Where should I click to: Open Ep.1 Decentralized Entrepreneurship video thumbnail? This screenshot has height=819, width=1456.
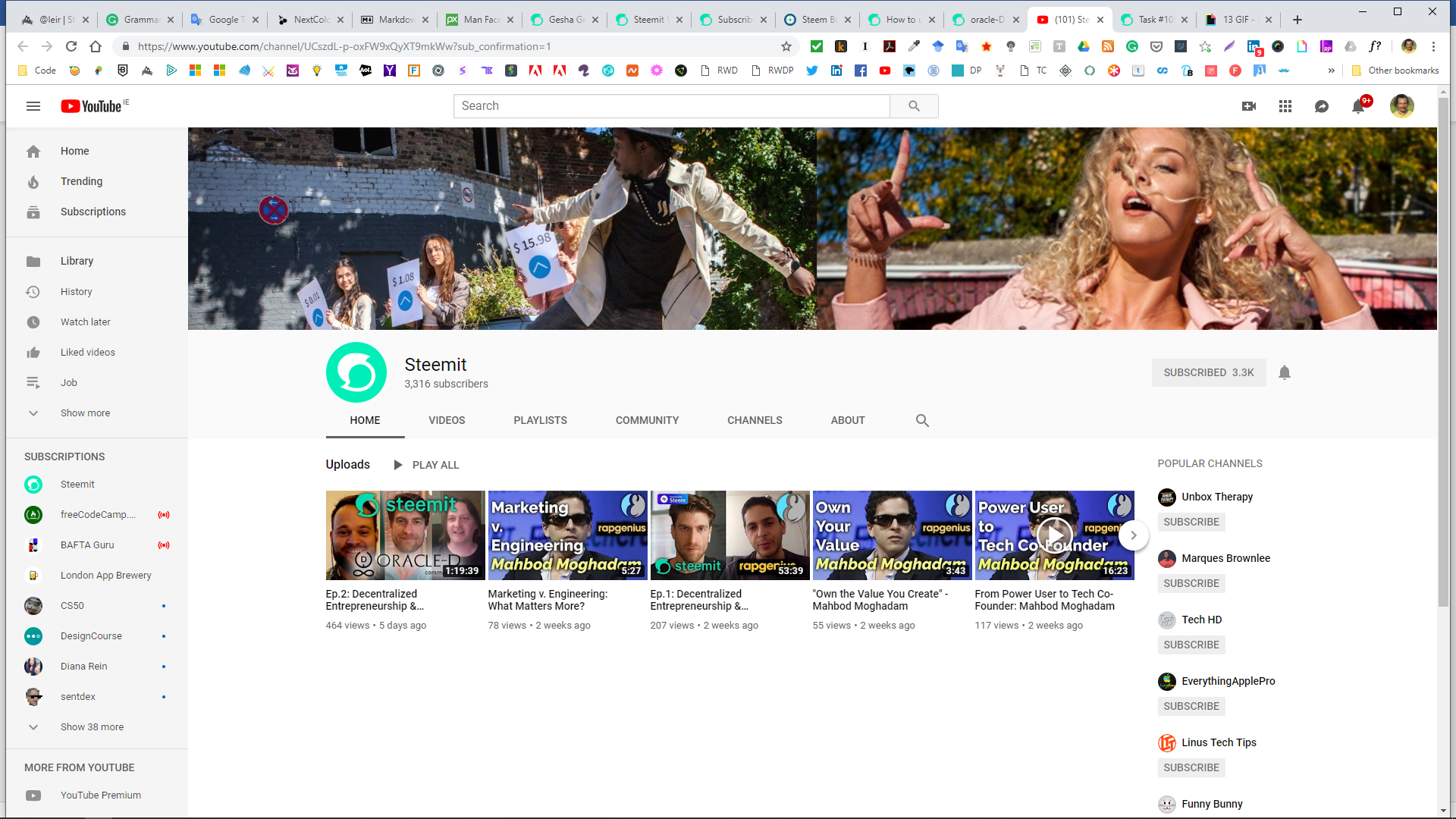pyautogui.click(x=730, y=535)
